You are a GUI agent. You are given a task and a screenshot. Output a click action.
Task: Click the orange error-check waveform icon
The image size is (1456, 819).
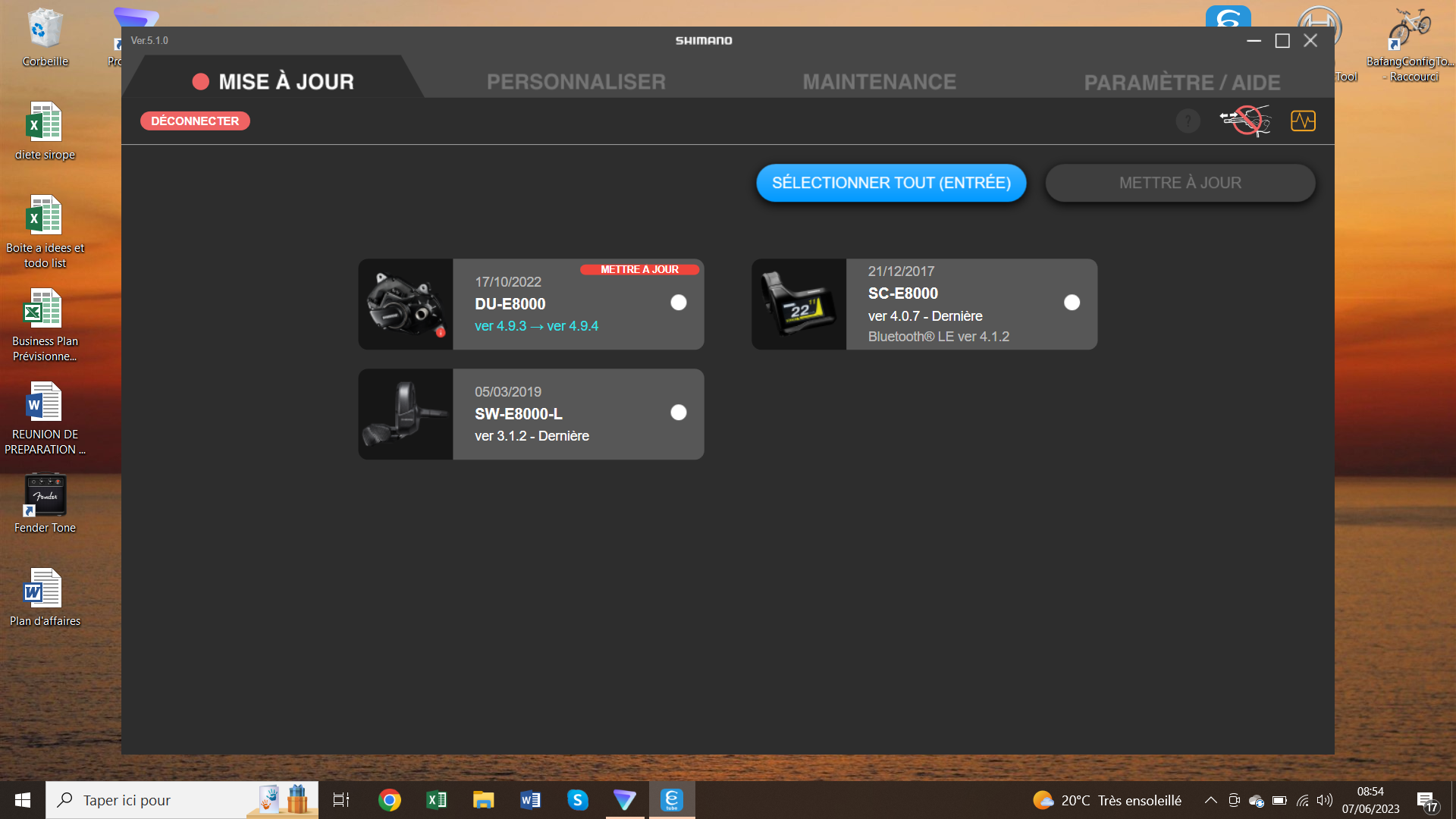tap(1303, 121)
